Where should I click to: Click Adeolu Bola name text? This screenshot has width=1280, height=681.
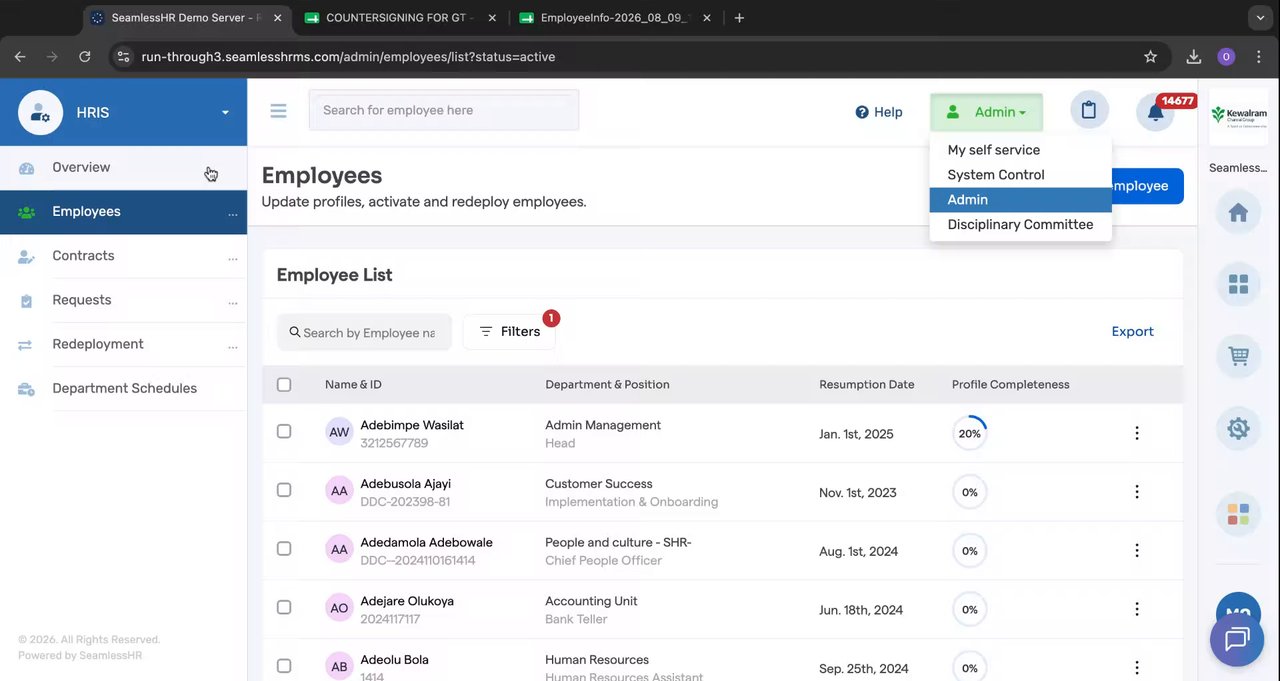[395, 660]
